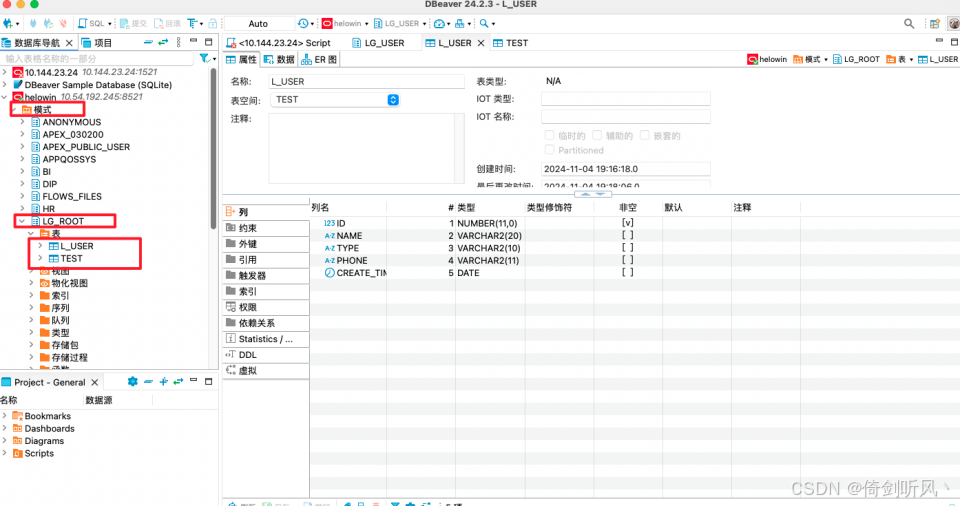Toggle the non-null box for TYPE column

(628, 247)
